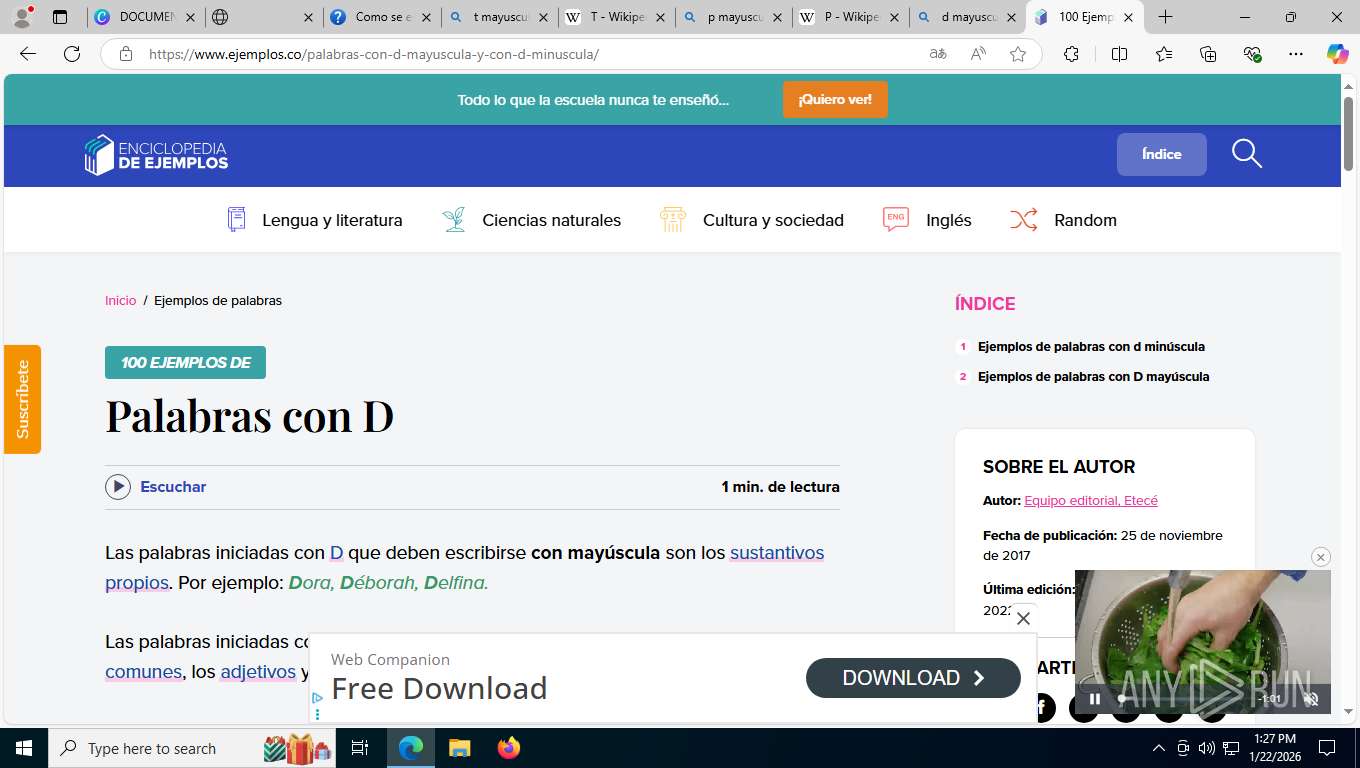Open Ciencias naturales menu

[532, 220]
